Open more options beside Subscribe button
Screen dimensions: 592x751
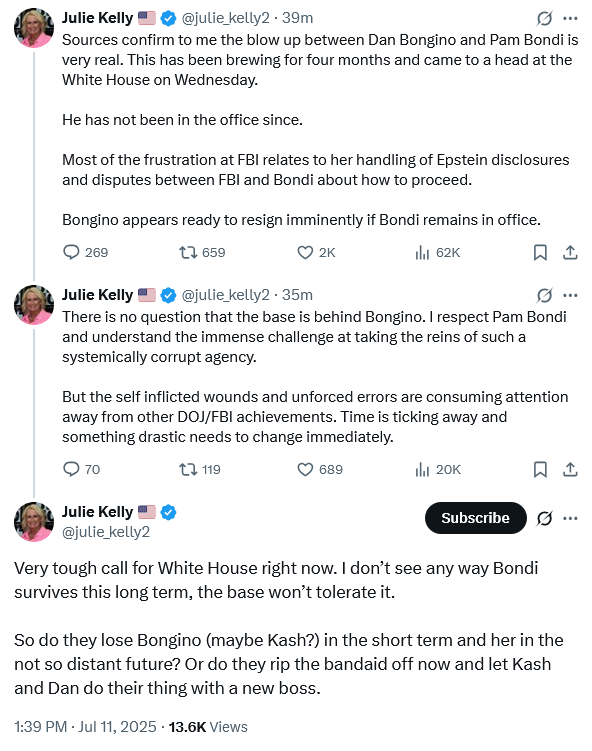coord(570,518)
